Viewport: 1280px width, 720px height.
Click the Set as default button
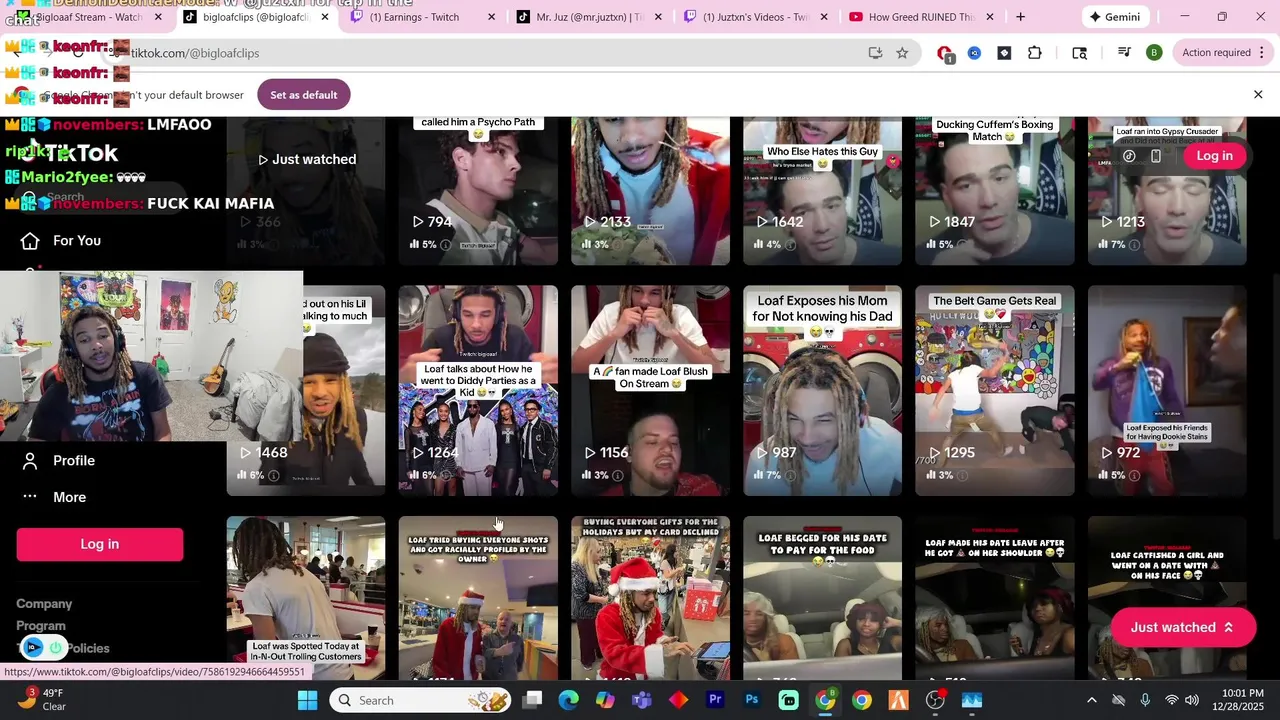(304, 95)
